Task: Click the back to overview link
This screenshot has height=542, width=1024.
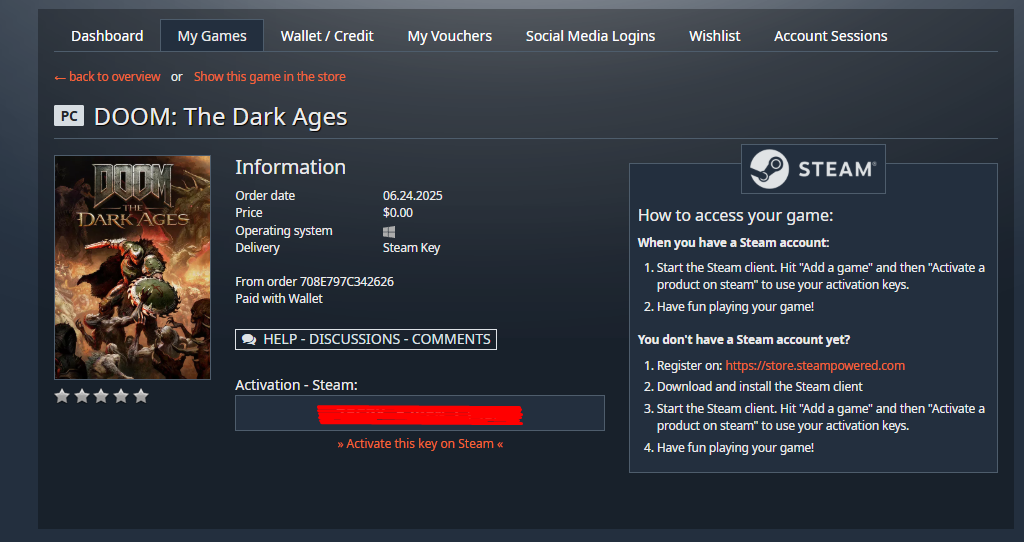Action: click(107, 76)
